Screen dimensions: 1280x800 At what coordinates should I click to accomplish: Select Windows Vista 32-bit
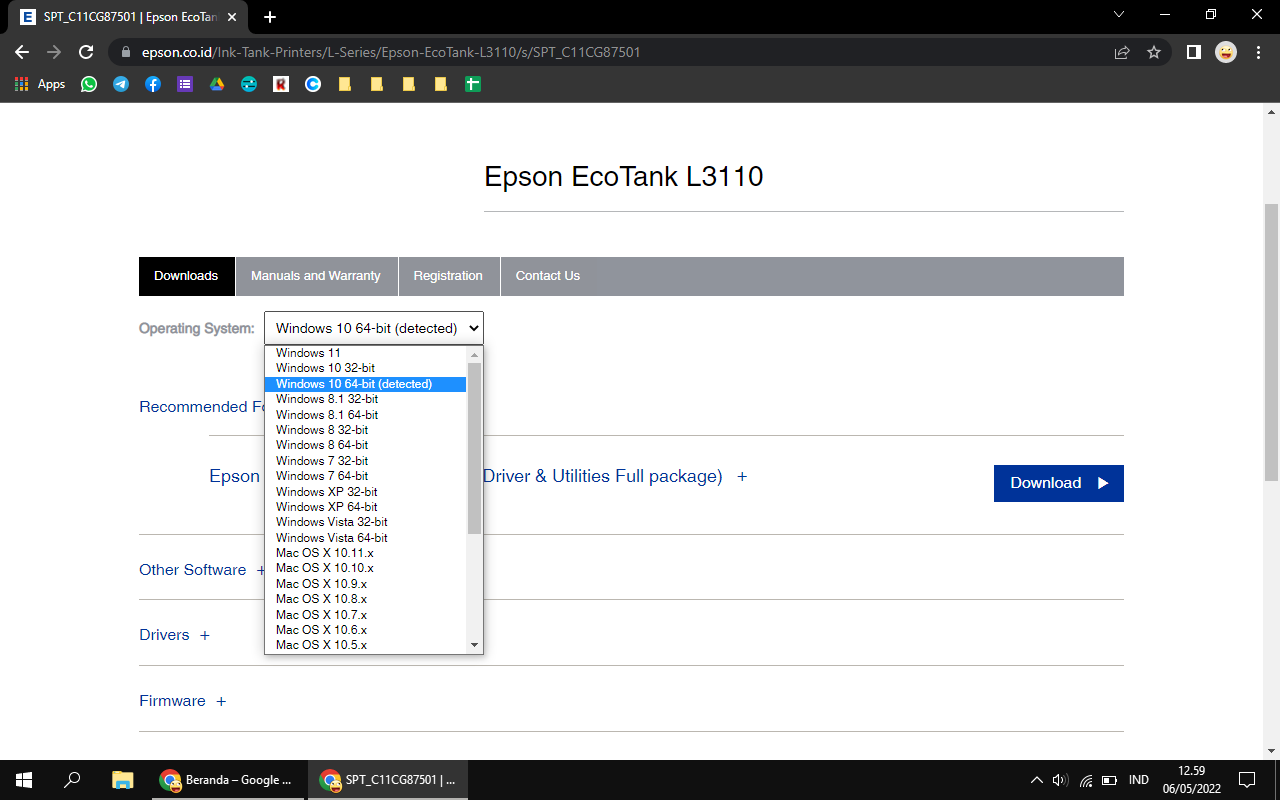pos(366,522)
